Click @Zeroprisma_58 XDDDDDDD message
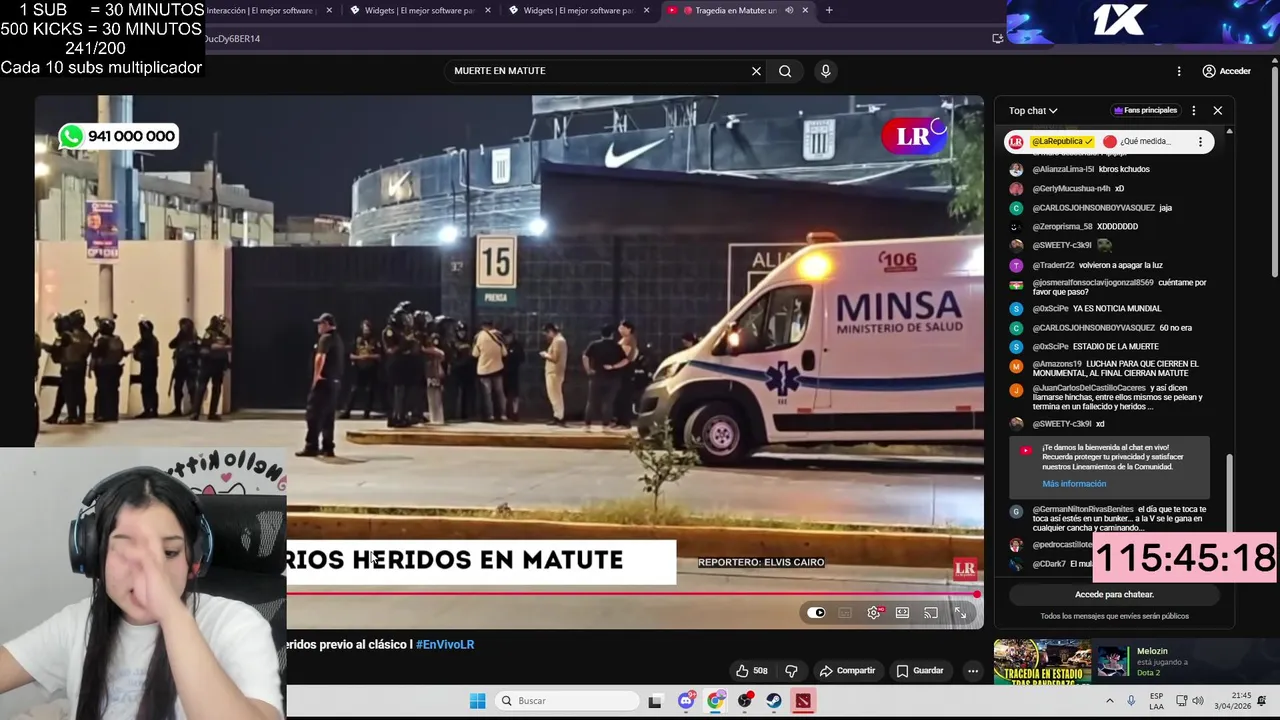 tap(1073, 227)
